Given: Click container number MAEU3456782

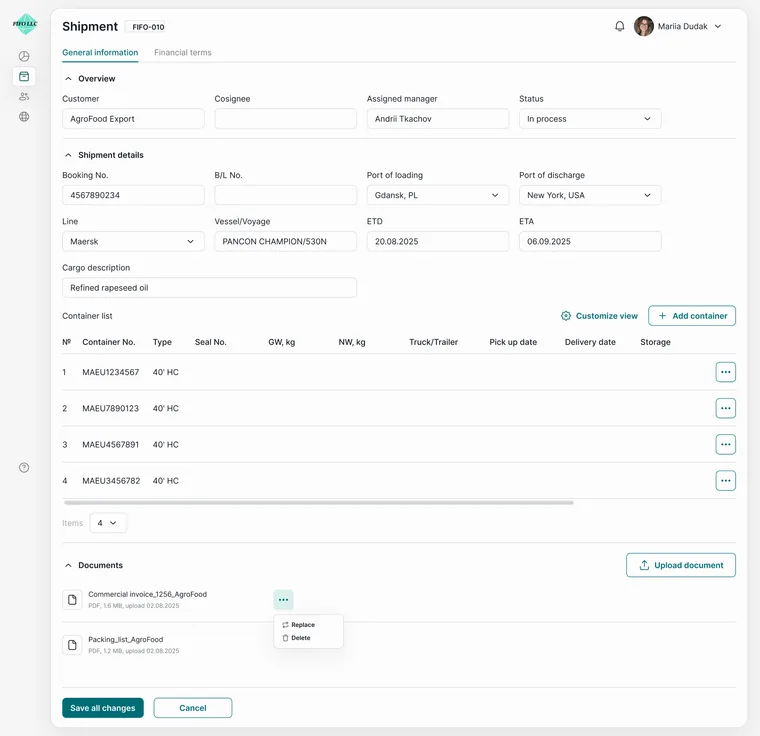Looking at the screenshot, I should [x=111, y=480].
